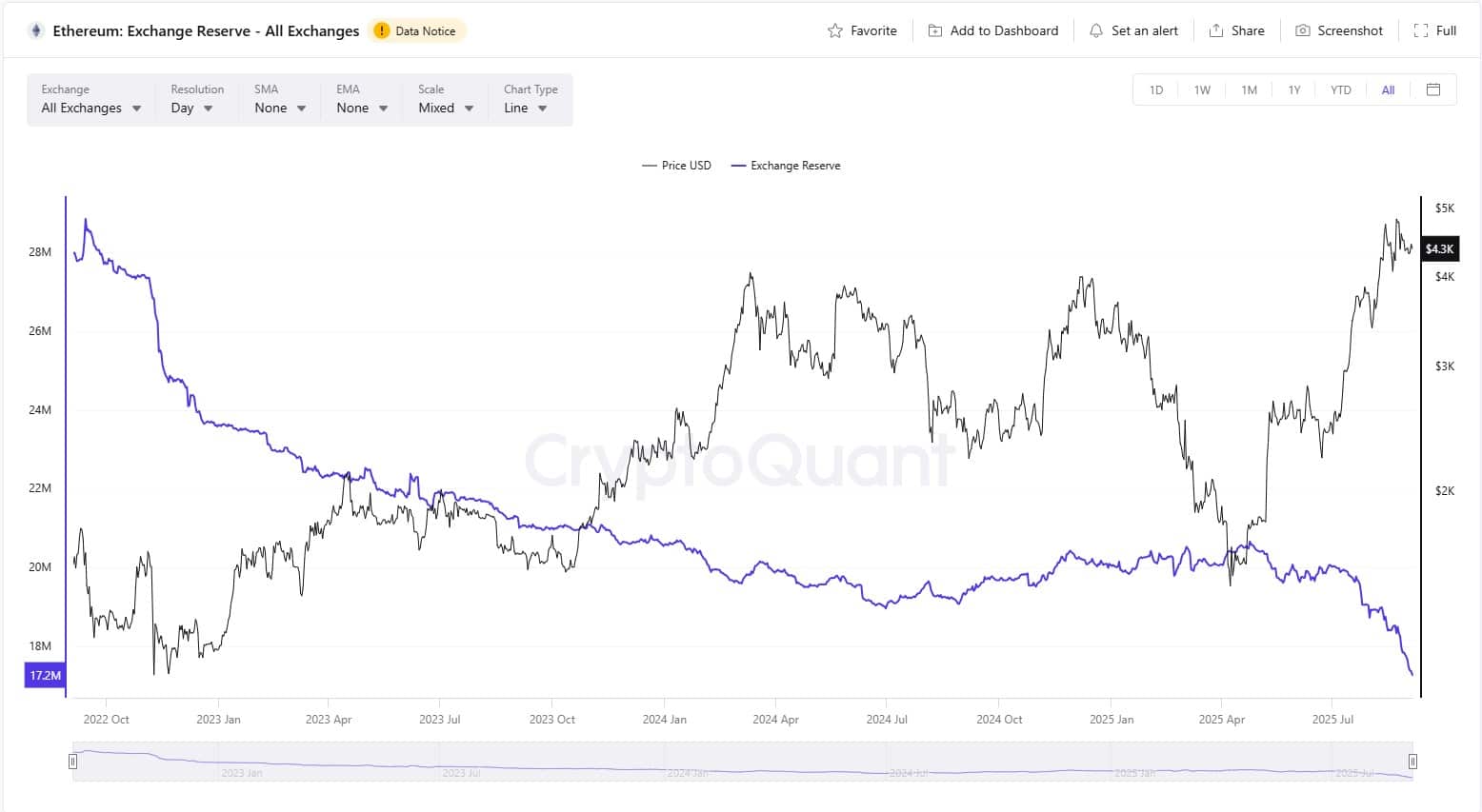The image size is (1482, 812).
Task: Click the Data Notice warning badge
Action: [x=416, y=30]
